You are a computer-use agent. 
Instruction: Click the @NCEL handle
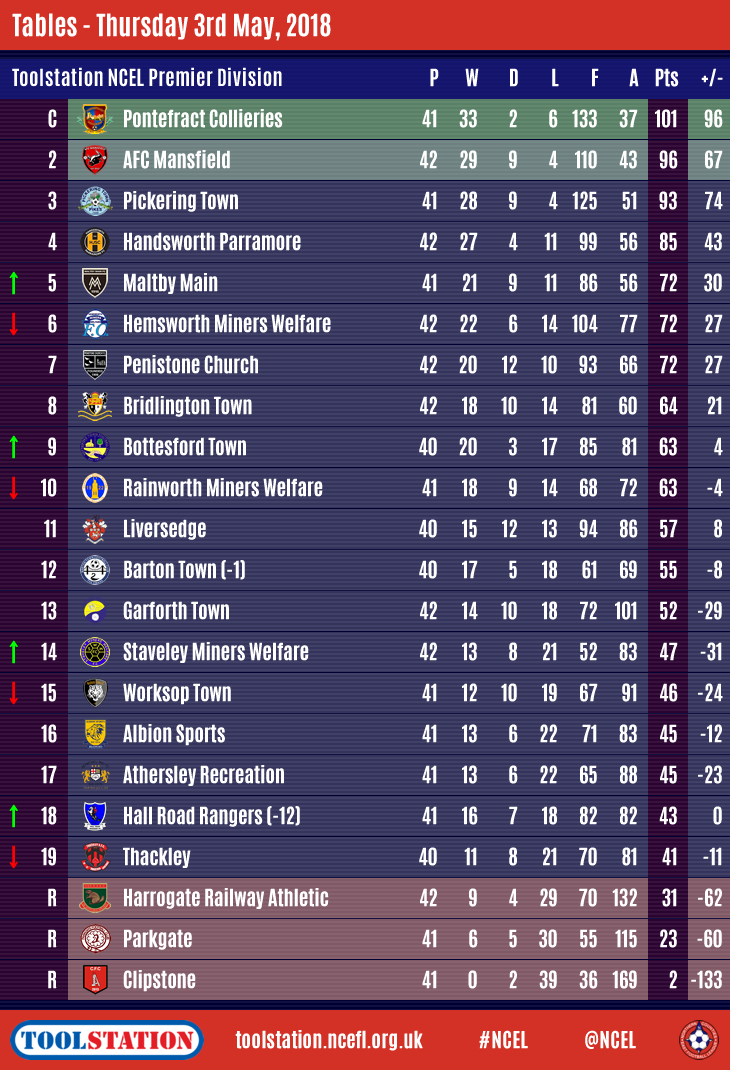610,1040
